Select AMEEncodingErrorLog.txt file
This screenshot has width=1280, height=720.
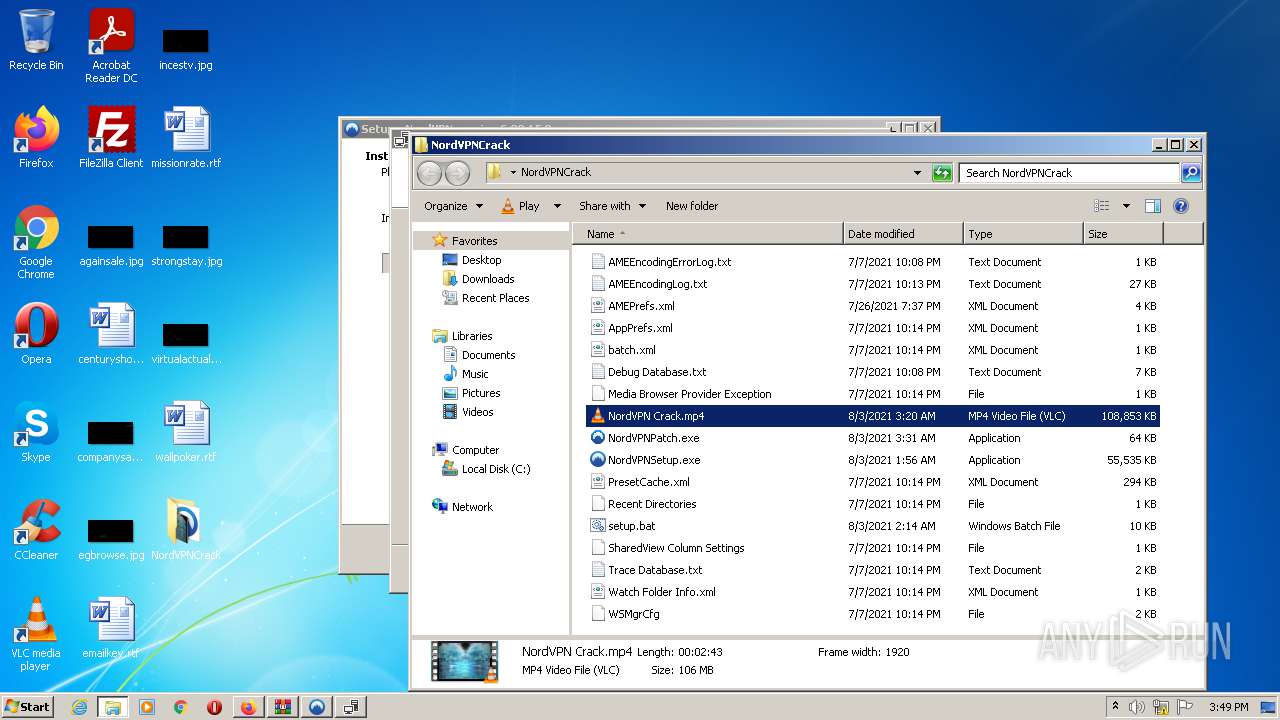(x=872, y=262)
